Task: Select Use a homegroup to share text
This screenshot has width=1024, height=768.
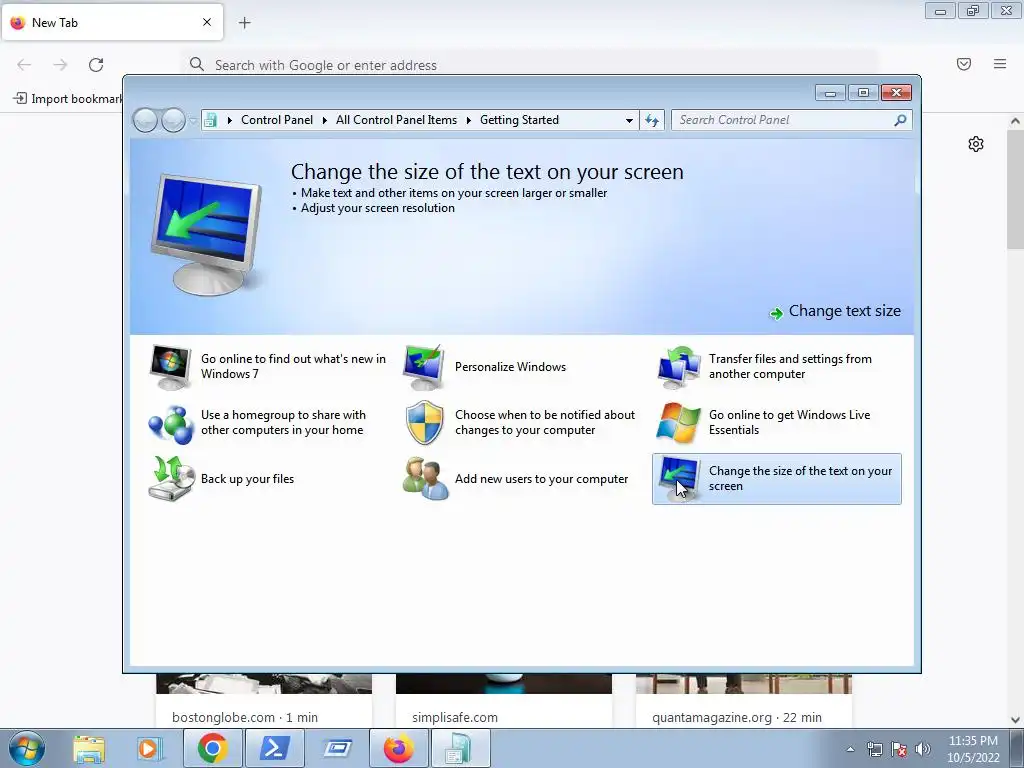Action: point(283,423)
